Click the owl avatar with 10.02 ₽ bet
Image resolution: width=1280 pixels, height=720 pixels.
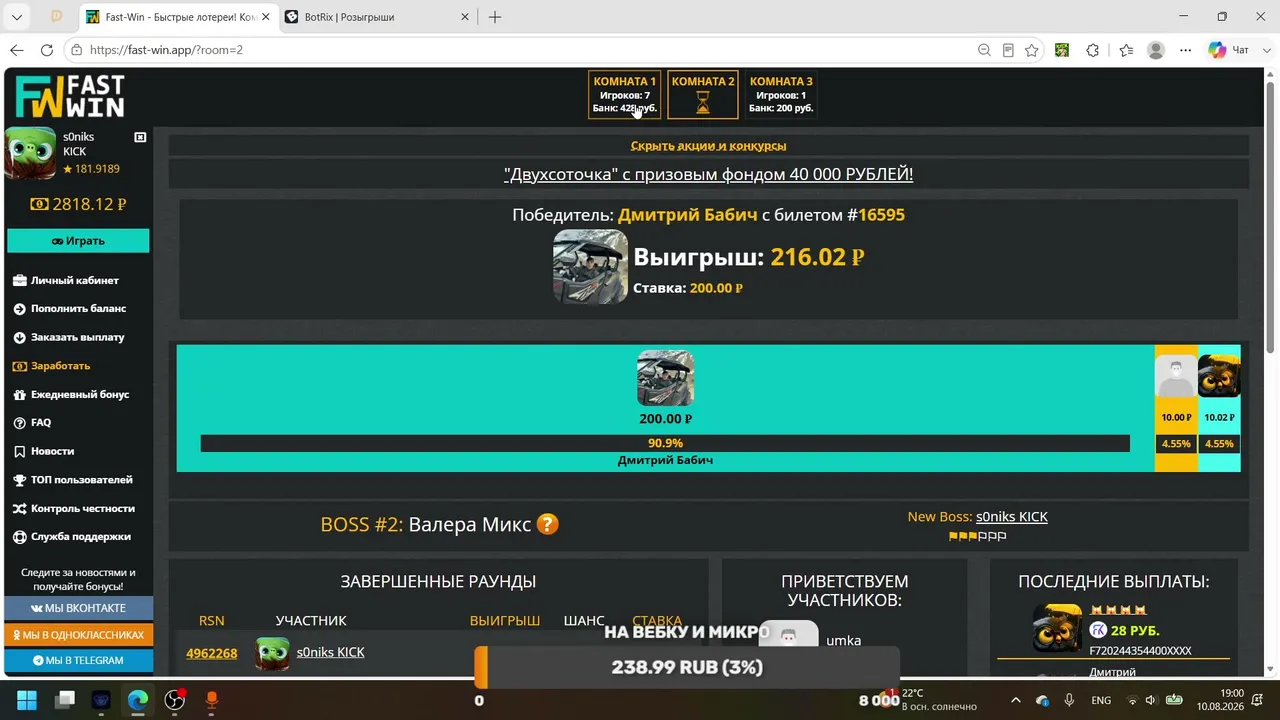1219,376
